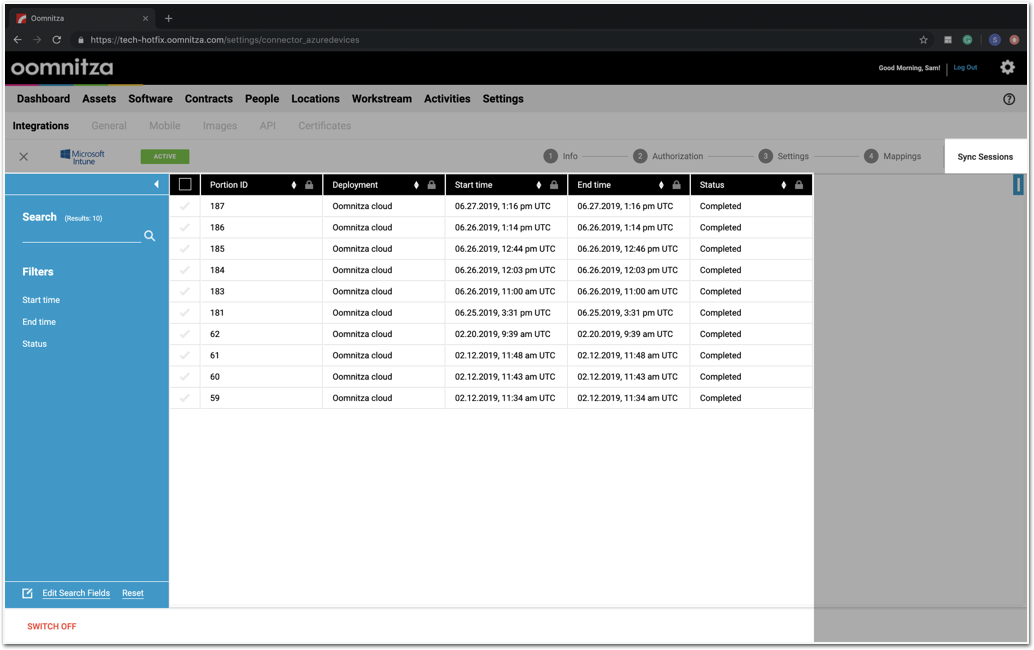Screen dimensions: 1034x650
Task: Sort by the Start time column arrows
Action: [539, 185]
